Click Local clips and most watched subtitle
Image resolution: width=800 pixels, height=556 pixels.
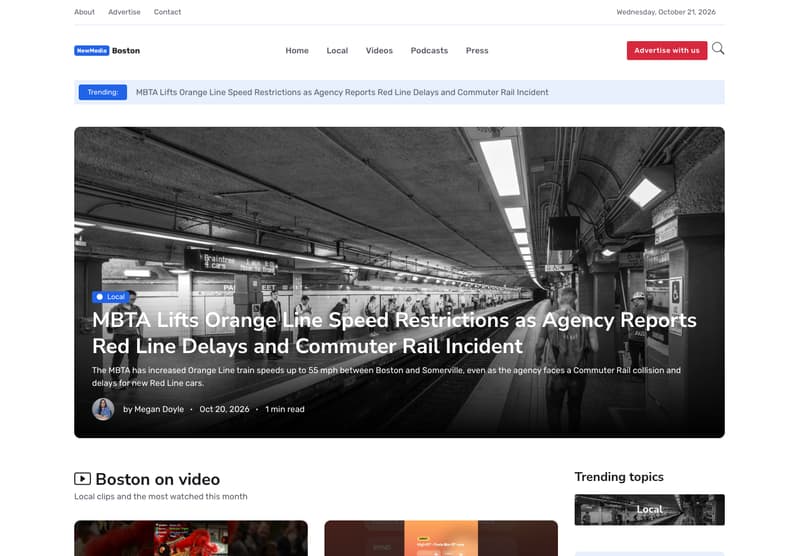161,496
